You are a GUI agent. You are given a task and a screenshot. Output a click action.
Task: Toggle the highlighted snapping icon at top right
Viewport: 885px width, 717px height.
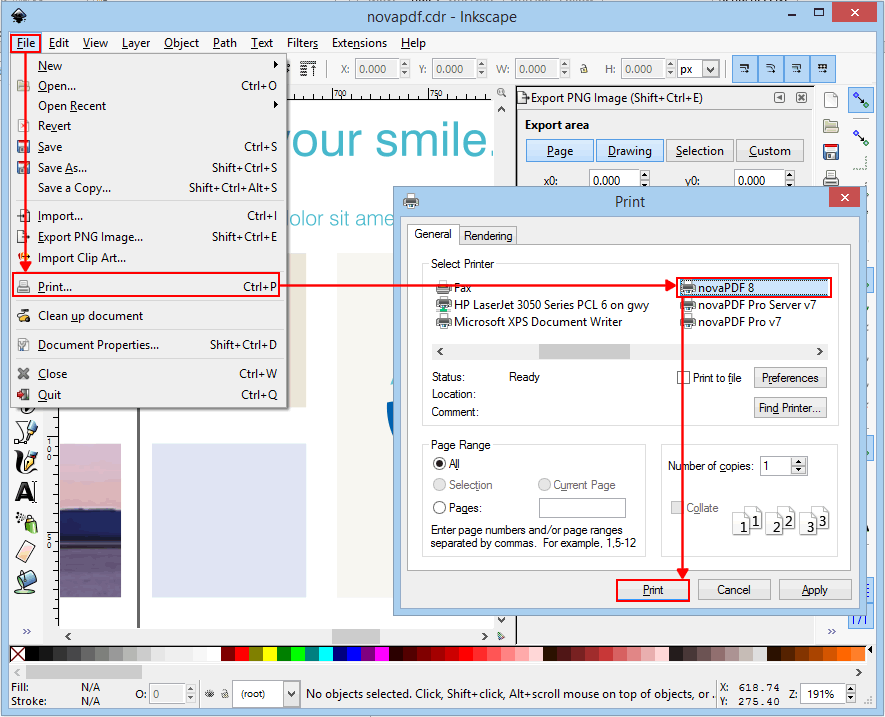861,100
